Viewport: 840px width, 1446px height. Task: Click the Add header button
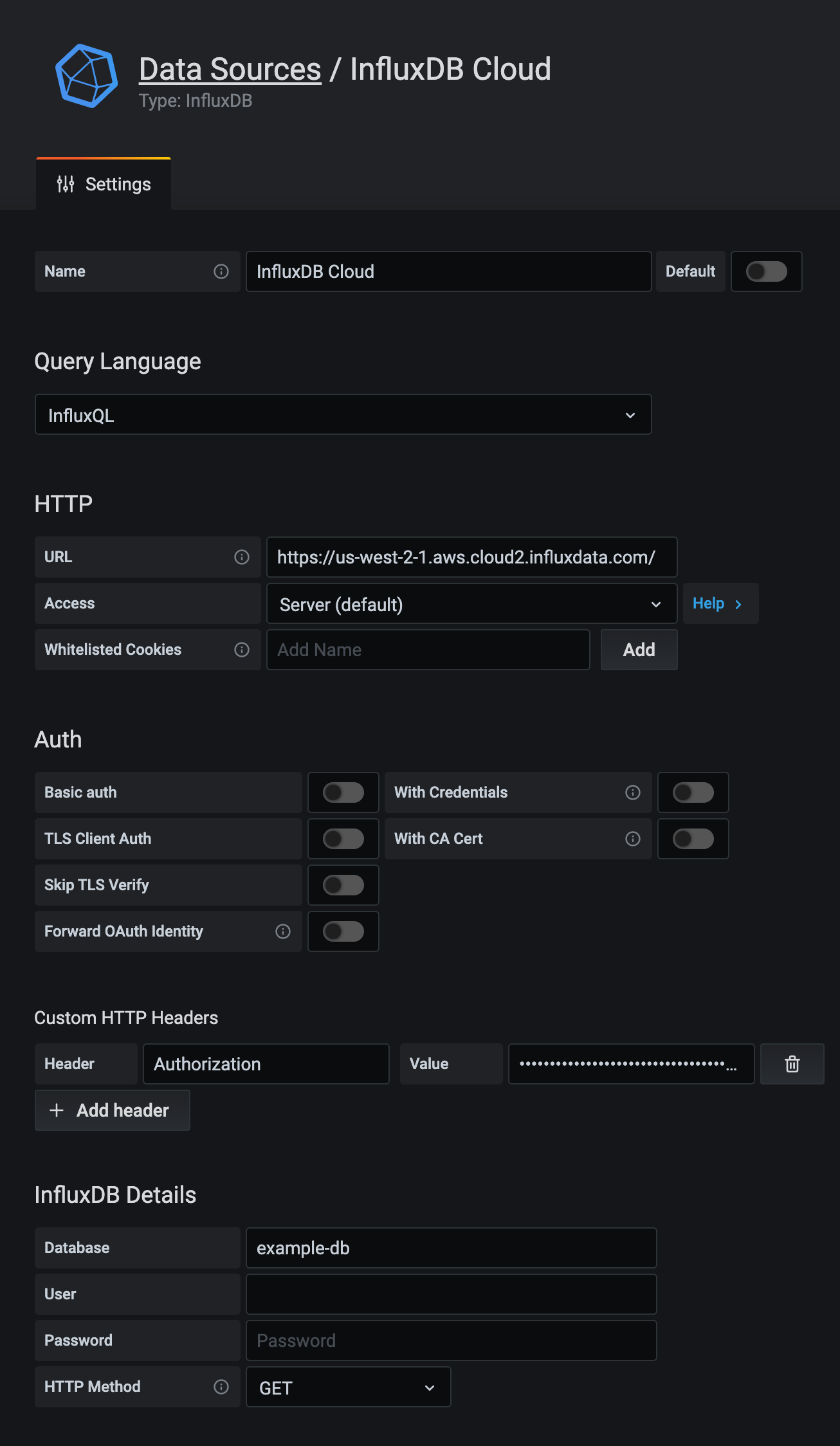point(113,1110)
